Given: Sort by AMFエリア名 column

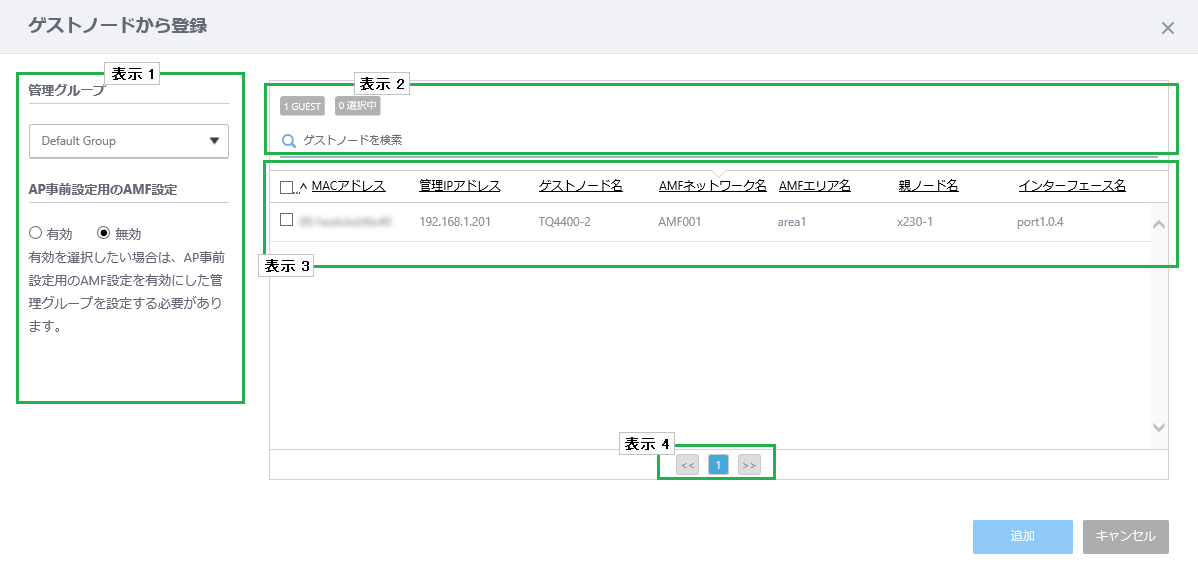Looking at the screenshot, I should [815, 186].
